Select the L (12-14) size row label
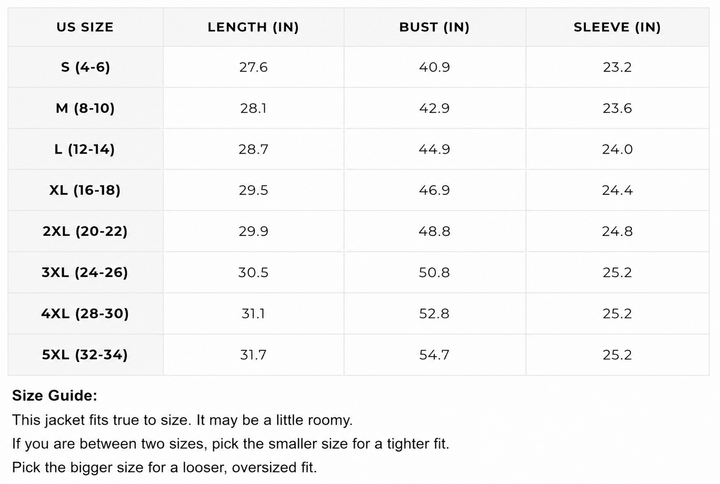720x484 pixels. click(x=84, y=149)
